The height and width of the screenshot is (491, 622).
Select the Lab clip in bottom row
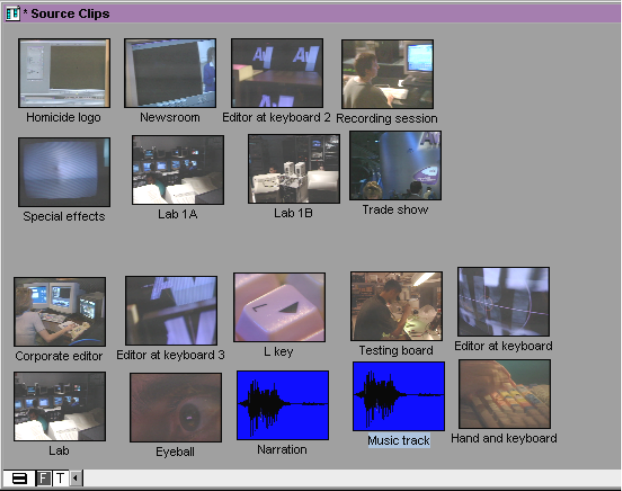coord(60,407)
